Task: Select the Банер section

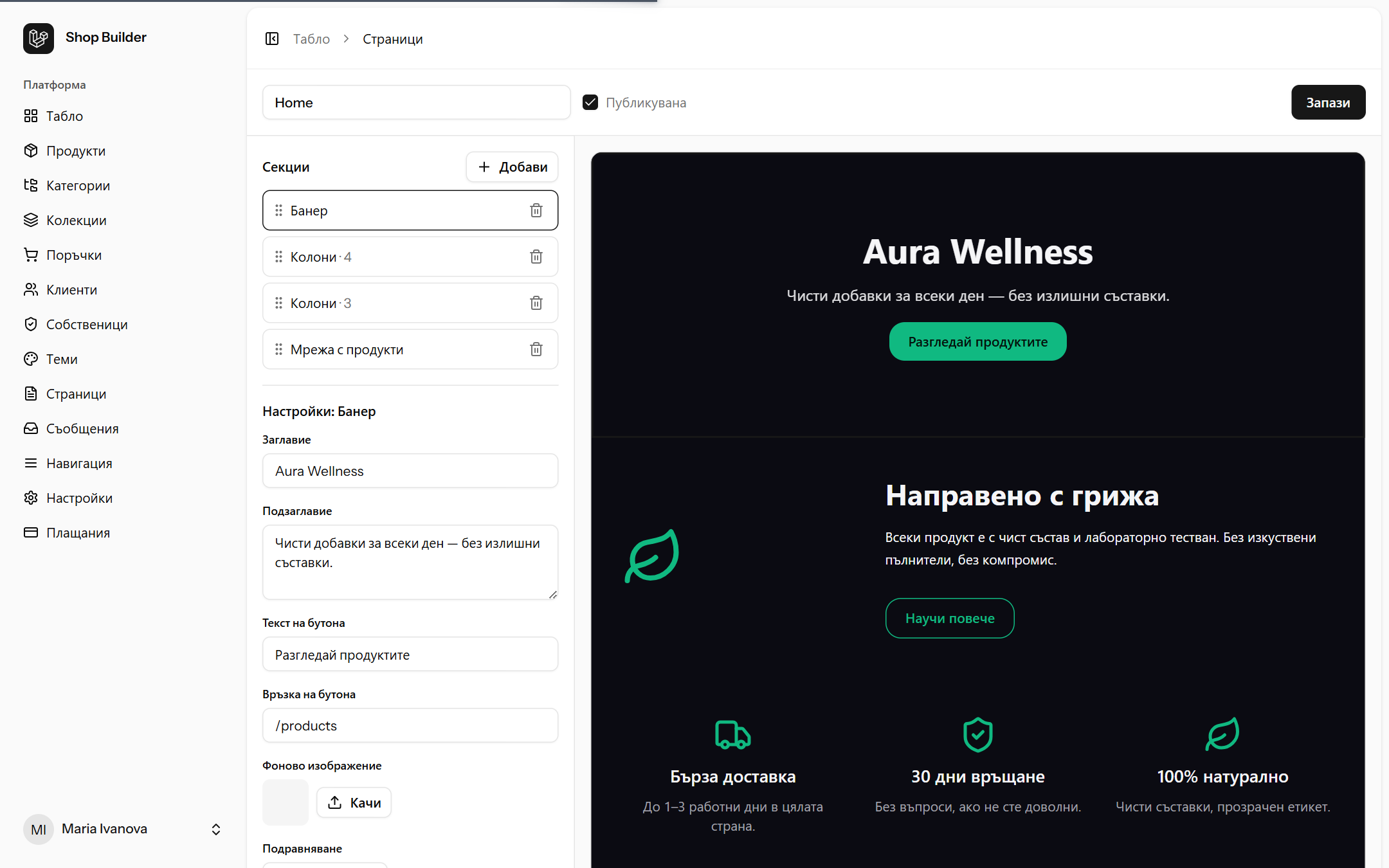Action: coord(410,210)
